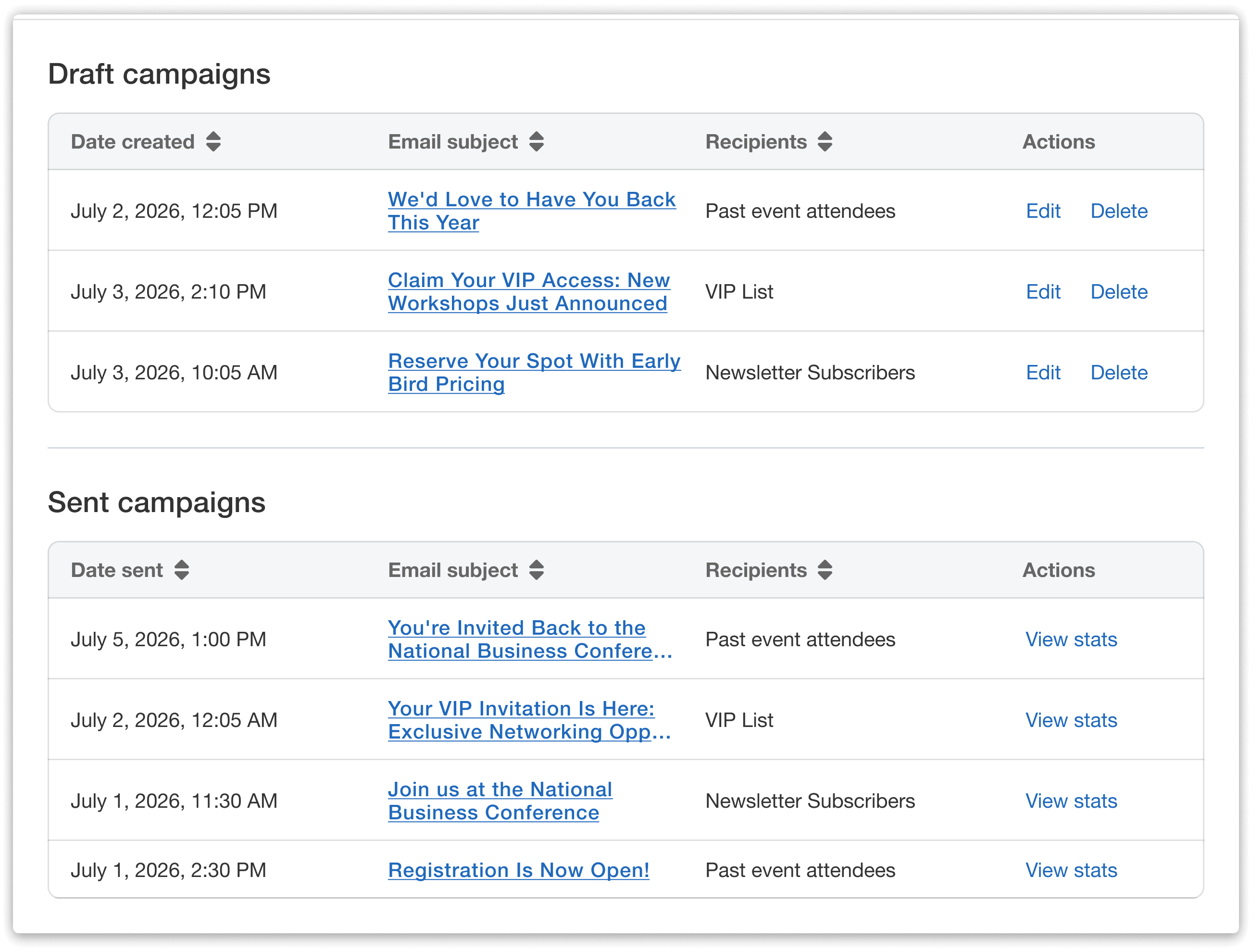Sort drafts by Email subject arrows
Image resolution: width=1252 pixels, height=952 pixels.
coord(536,142)
